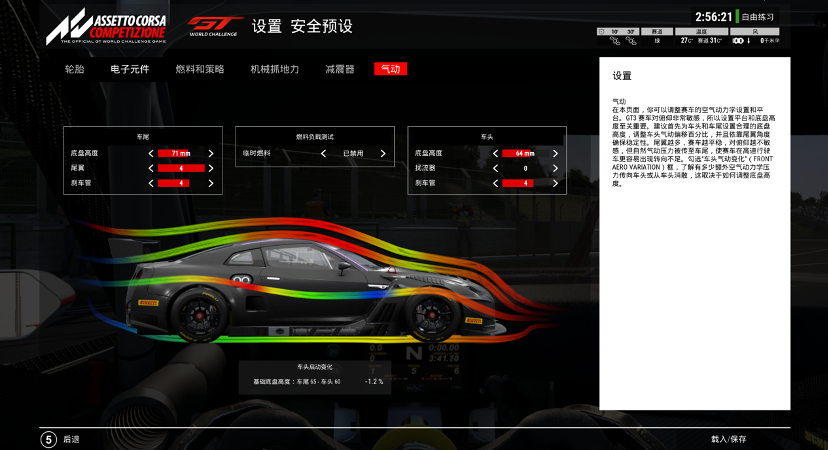This screenshot has height=450, width=828.
Task: Select previous temporary fuel (临时燃料) option
Action: (323, 153)
